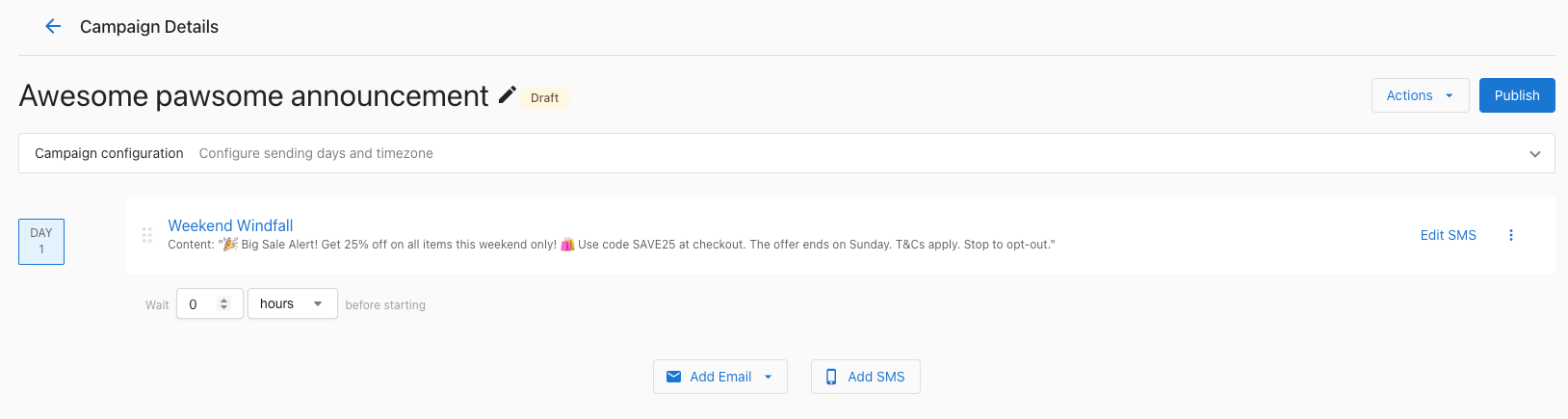Screen dimensions: 1568x419
Task: Open the hours unit dropdown
Action: [292, 303]
